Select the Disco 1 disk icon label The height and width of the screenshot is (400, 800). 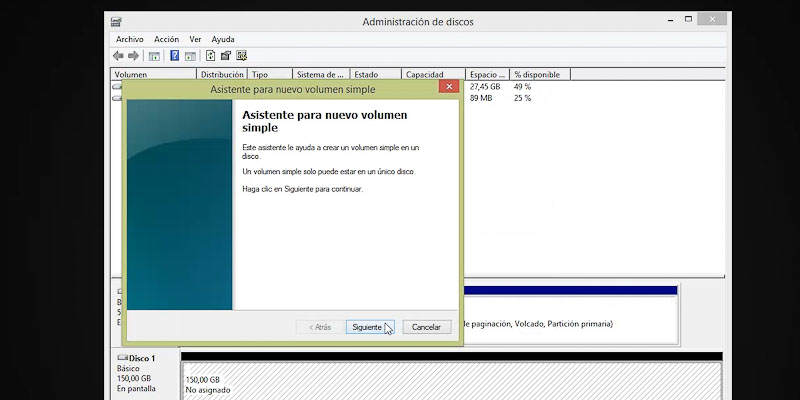[x=136, y=358]
